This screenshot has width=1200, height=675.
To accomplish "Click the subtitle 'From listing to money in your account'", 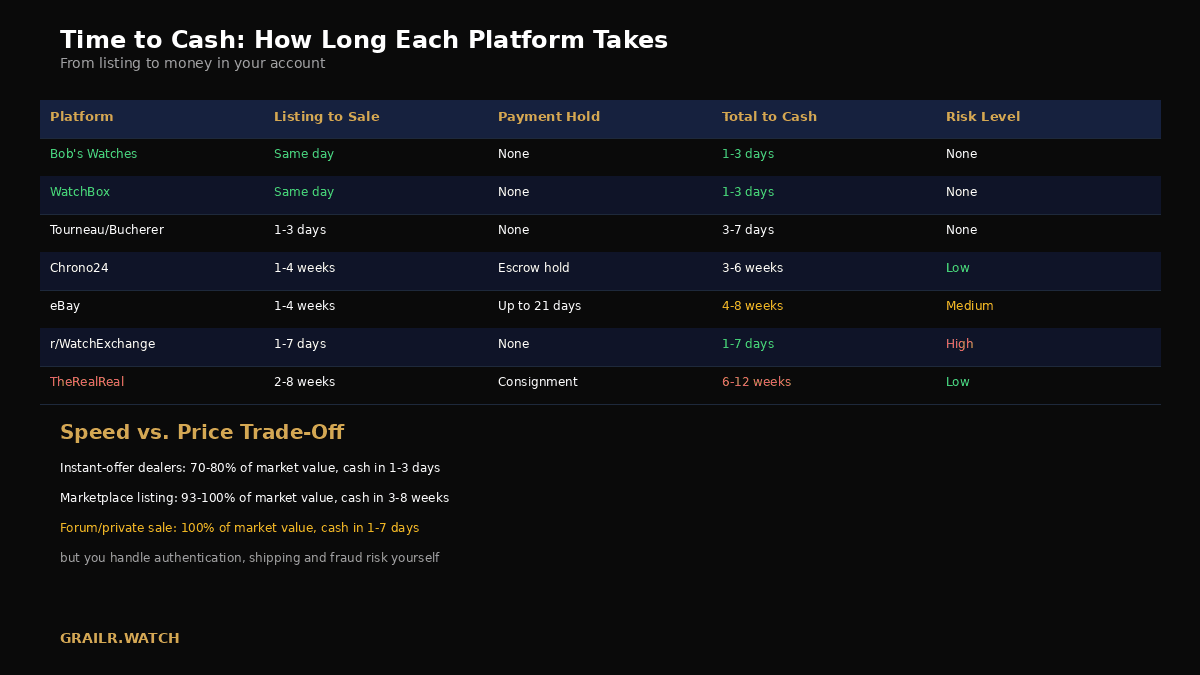I will (193, 64).
